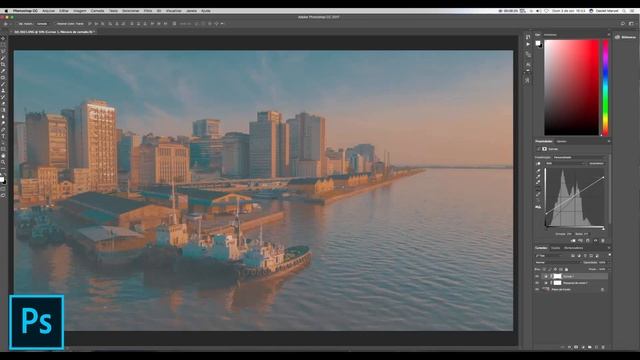This screenshot has height=360, width=640.
Task: Select the Zoom tool
Action: click(x=3, y=162)
